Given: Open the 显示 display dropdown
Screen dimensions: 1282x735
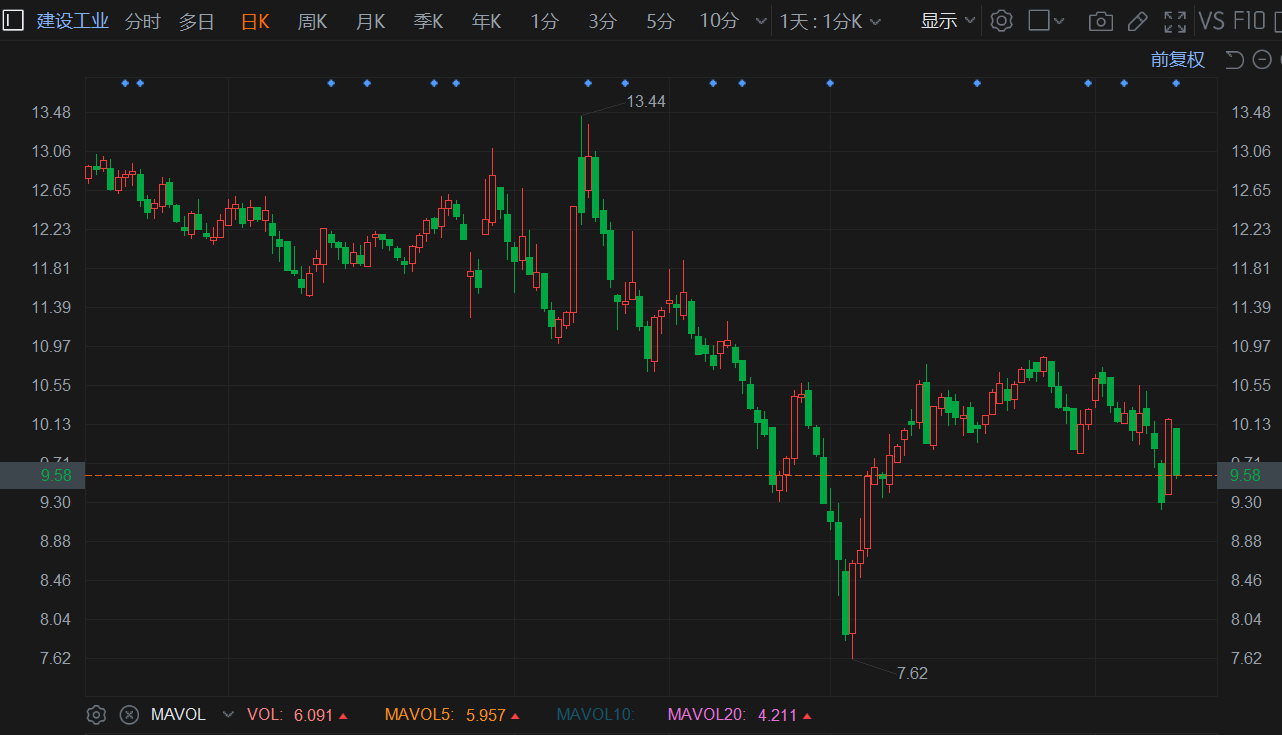Looking at the screenshot, I should pyautogui.click(x=947, y=21).
